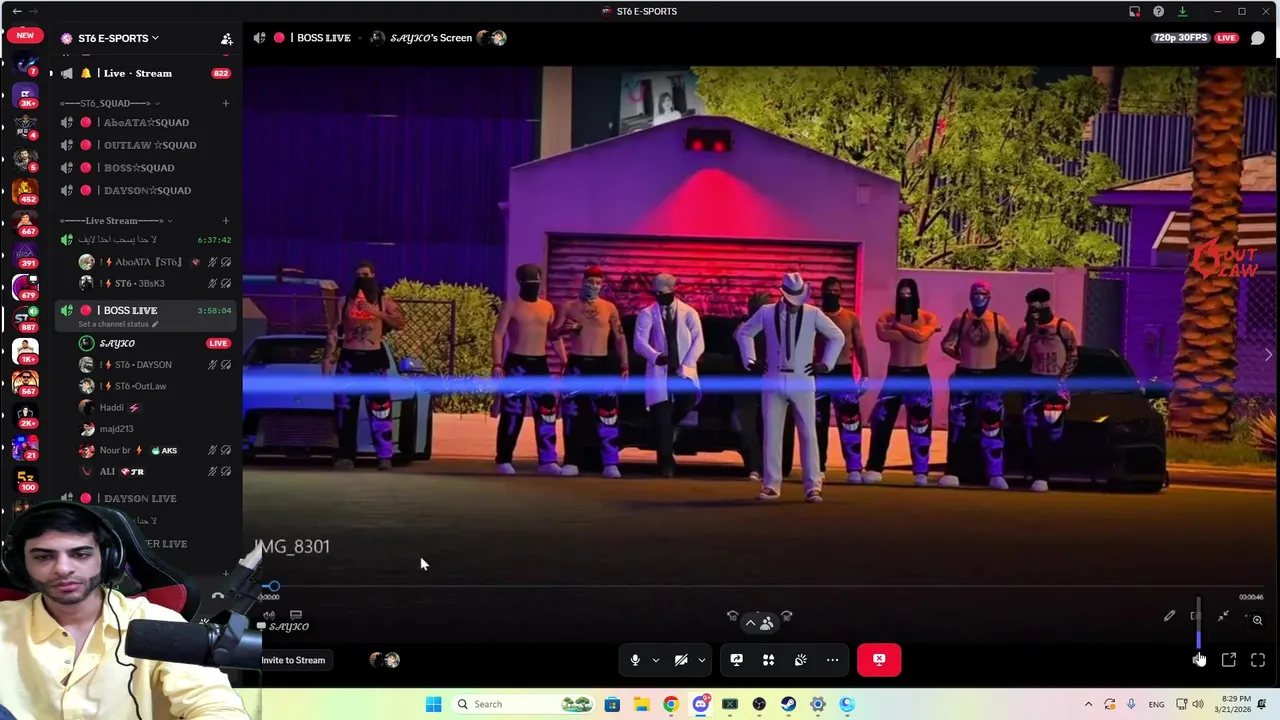Click the NEW badge atop server list
Screen dimensions: 1280x720
click(25, 35)
